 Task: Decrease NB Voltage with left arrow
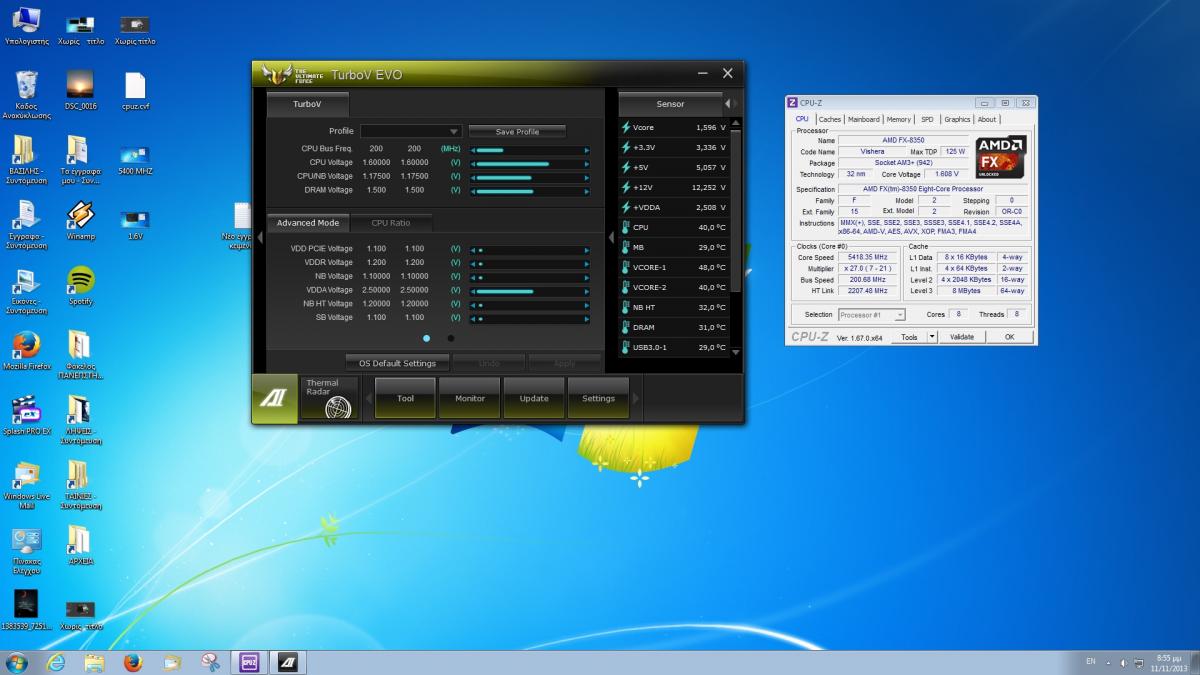pos(473,276)
